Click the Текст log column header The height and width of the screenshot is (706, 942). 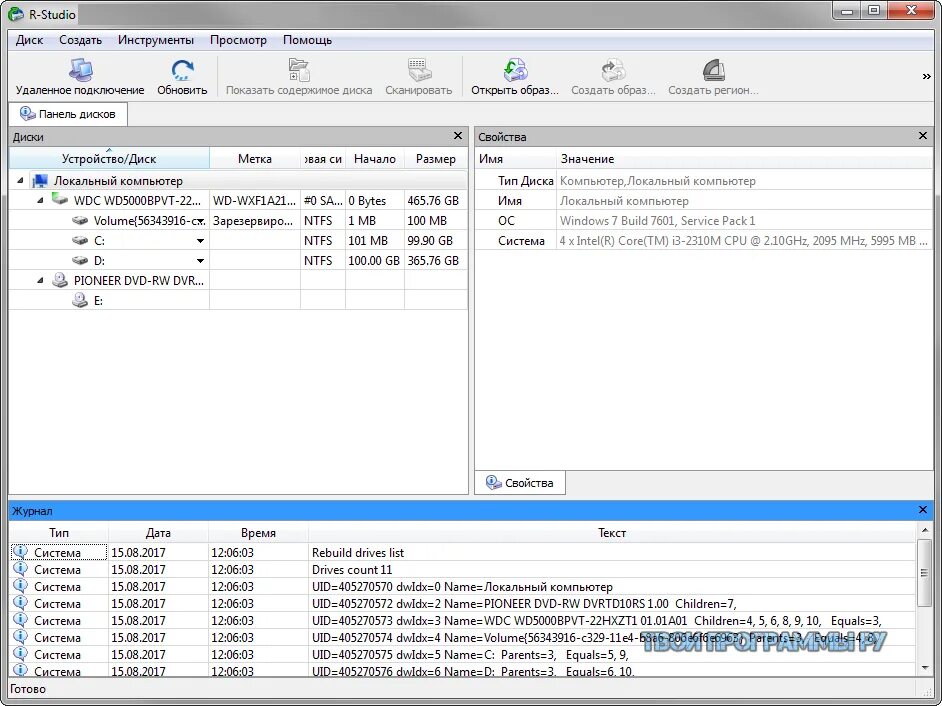(612, 532)
